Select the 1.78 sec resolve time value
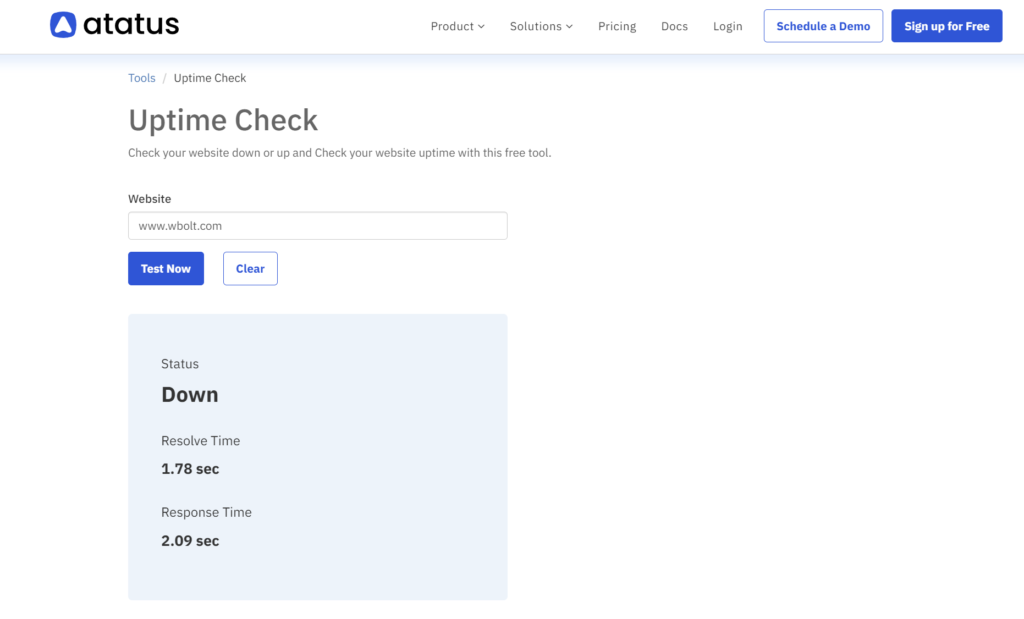Image resolution: width=1024 pixels, height=619 pixels. click(x=190, y=469)
